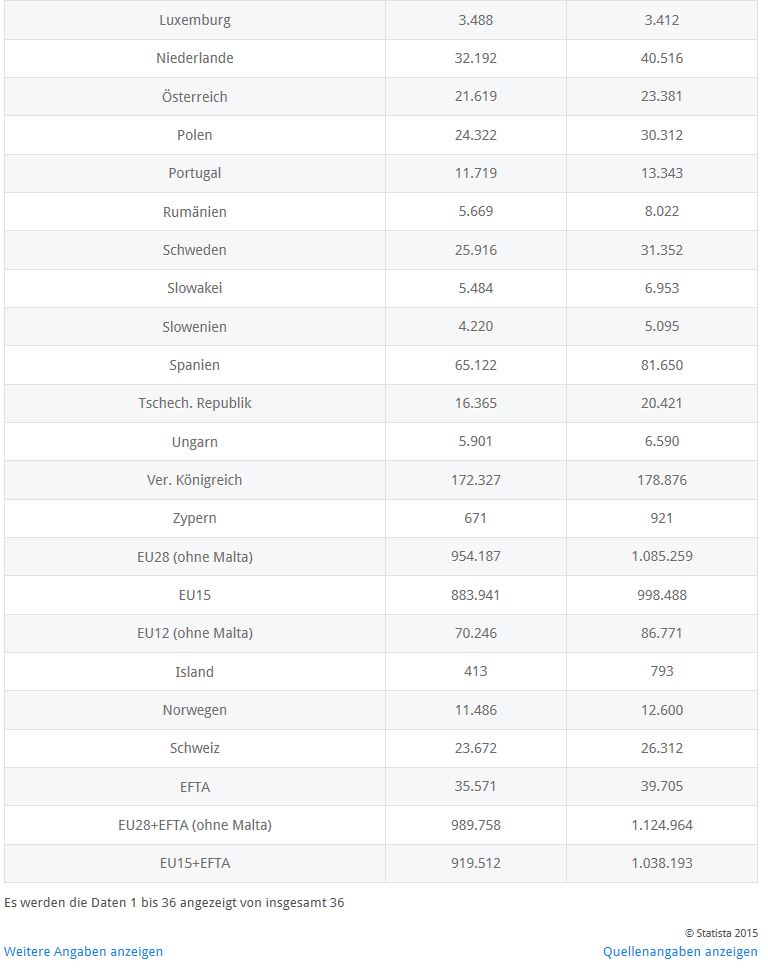Open the "Weitere Angaben anzeigen" link
The width and height of the screenshot is (768, 970).
tap(83, 951)
